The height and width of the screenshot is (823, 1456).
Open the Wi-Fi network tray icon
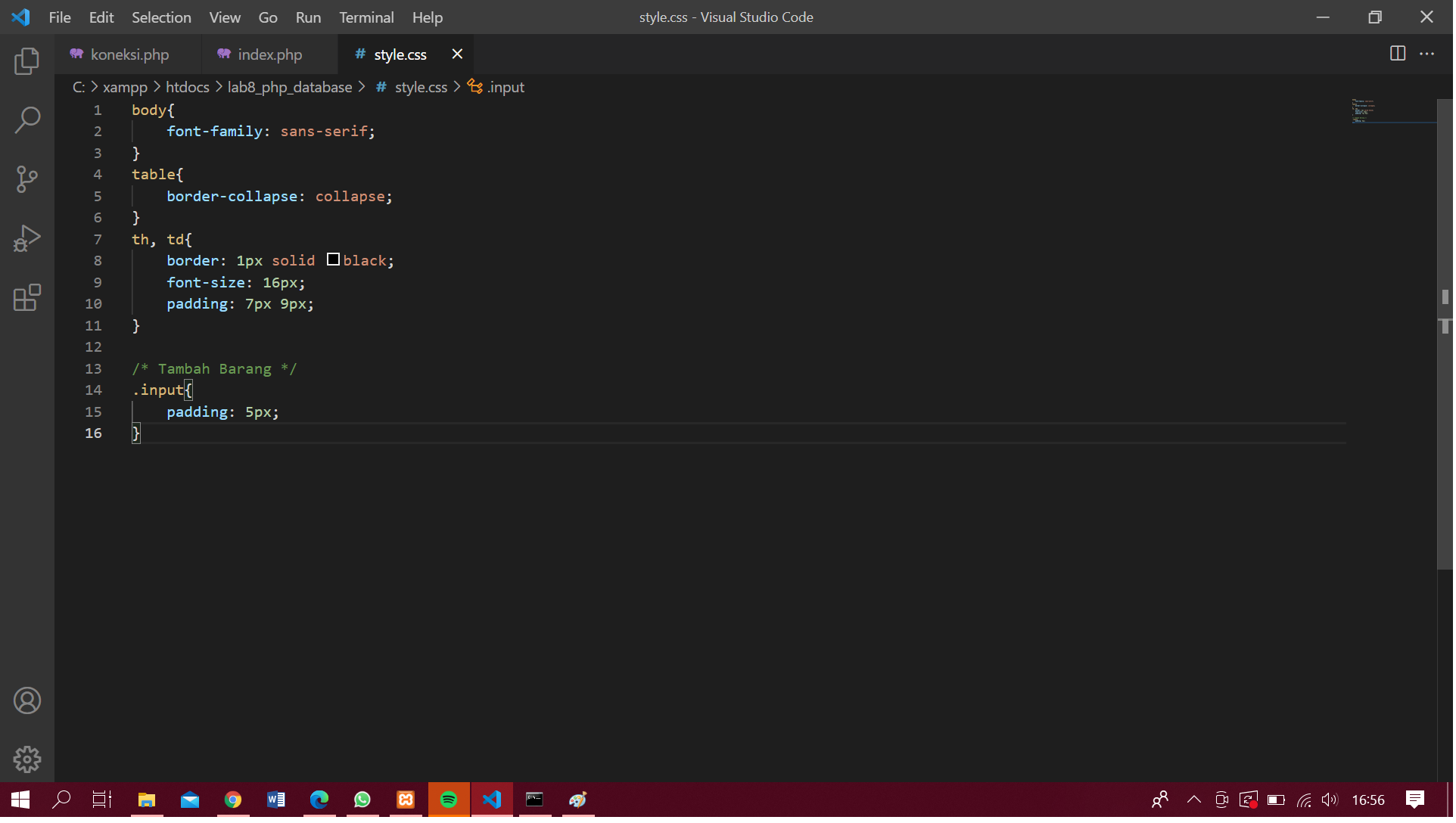1305,801
